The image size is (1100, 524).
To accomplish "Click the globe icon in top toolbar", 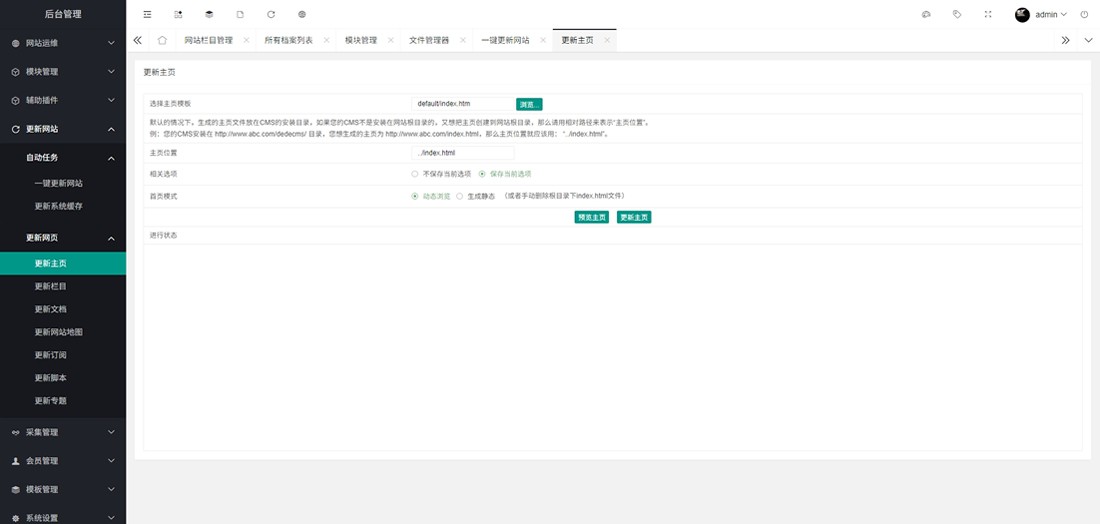I will pos(302,15).
